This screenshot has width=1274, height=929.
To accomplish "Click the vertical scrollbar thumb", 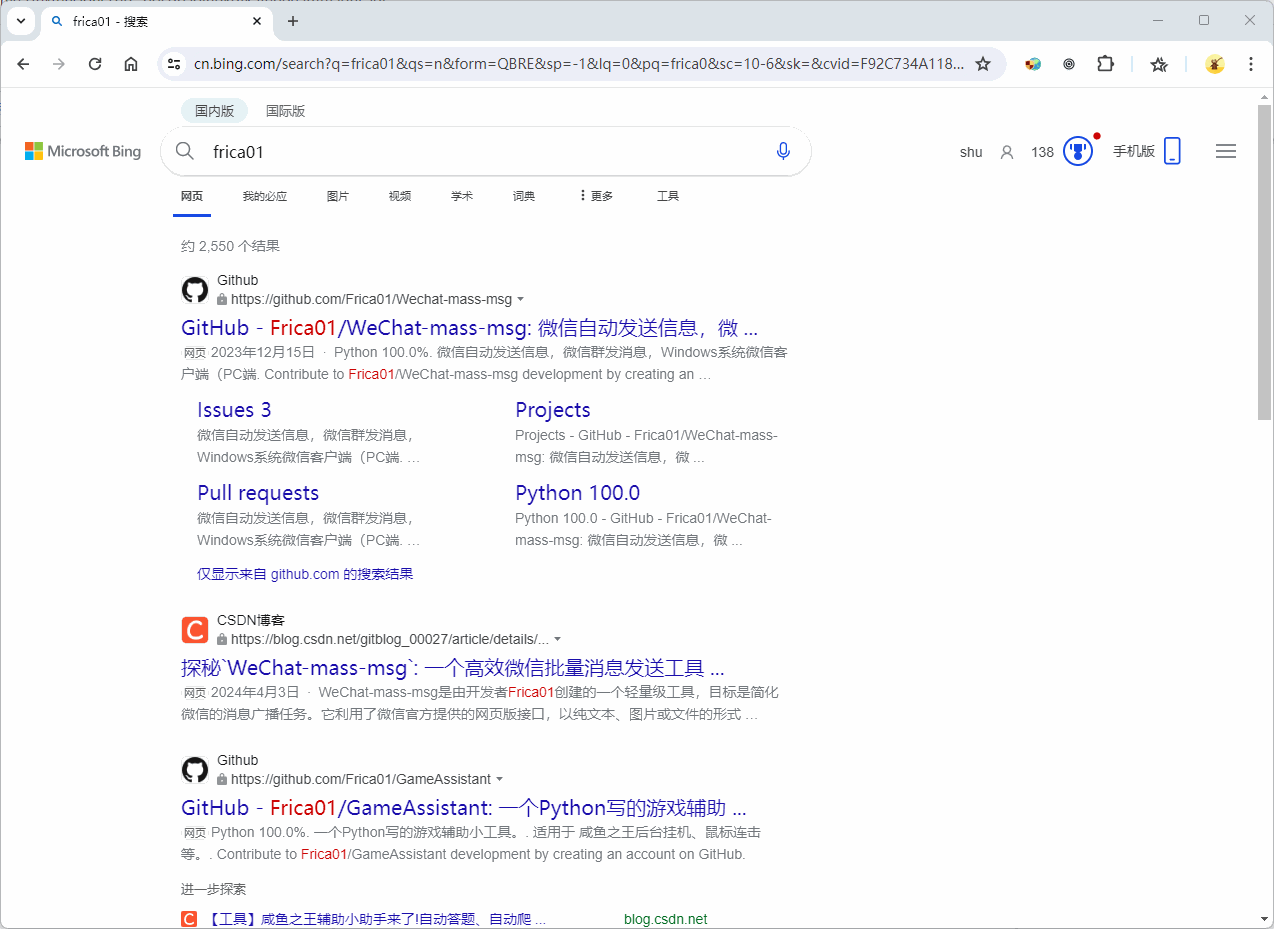I will pyautogui.click(x=1265, y=261).
